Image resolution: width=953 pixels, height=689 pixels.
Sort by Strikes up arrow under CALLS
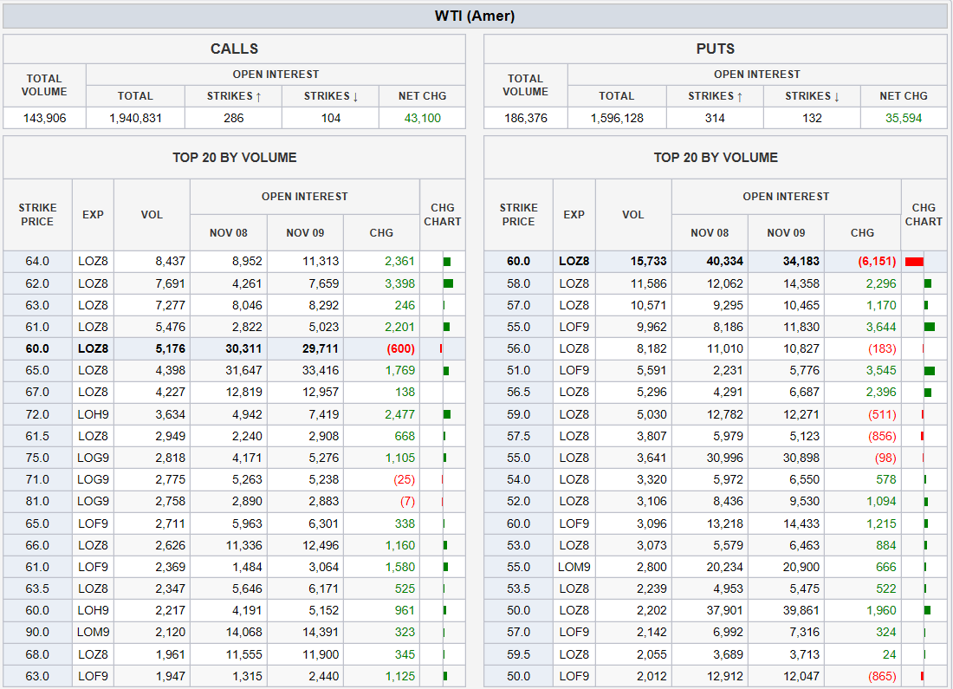[x=233, y=96]
